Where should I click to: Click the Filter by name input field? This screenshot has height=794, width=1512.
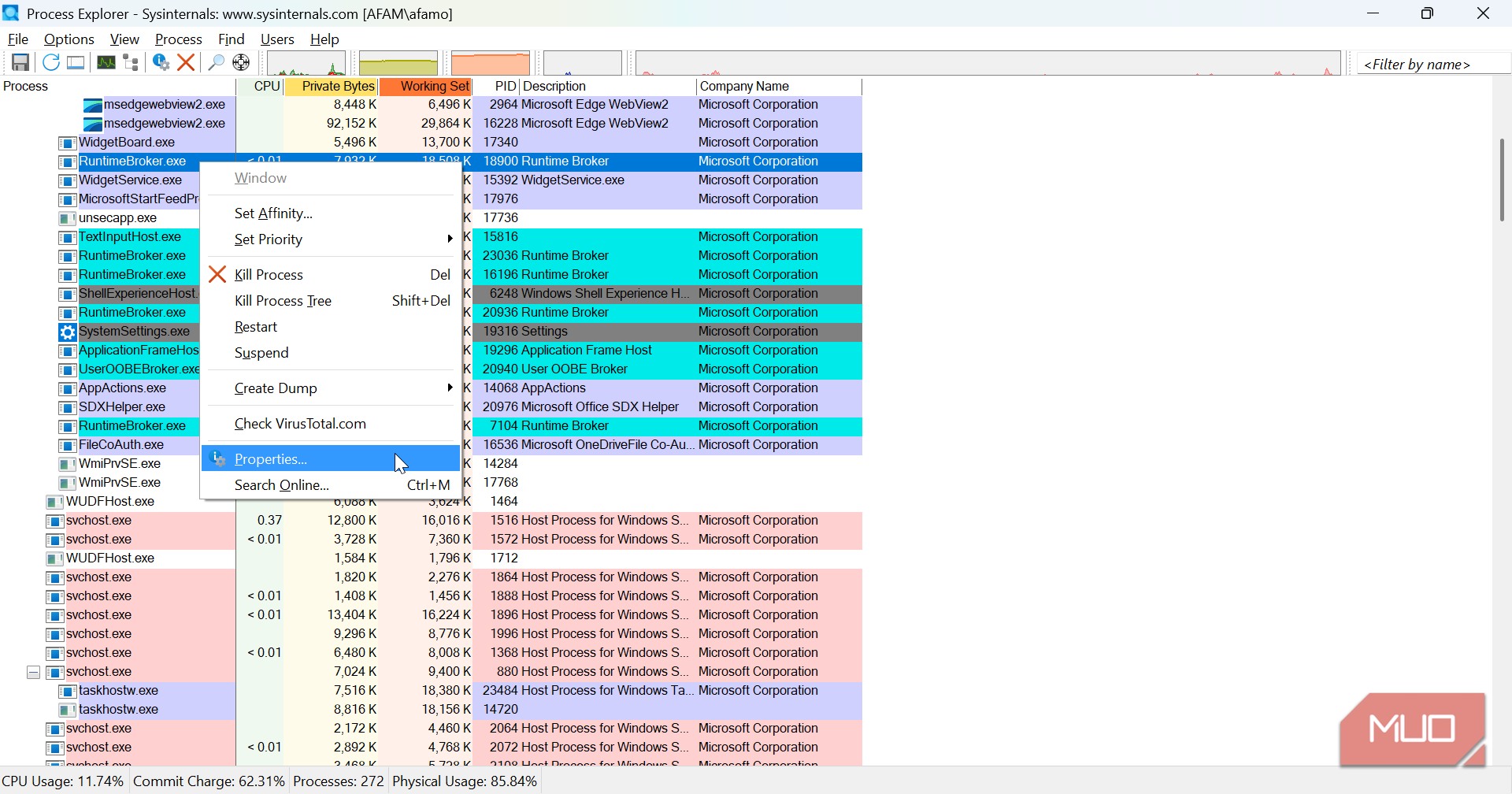click(x=1433, y=65)
